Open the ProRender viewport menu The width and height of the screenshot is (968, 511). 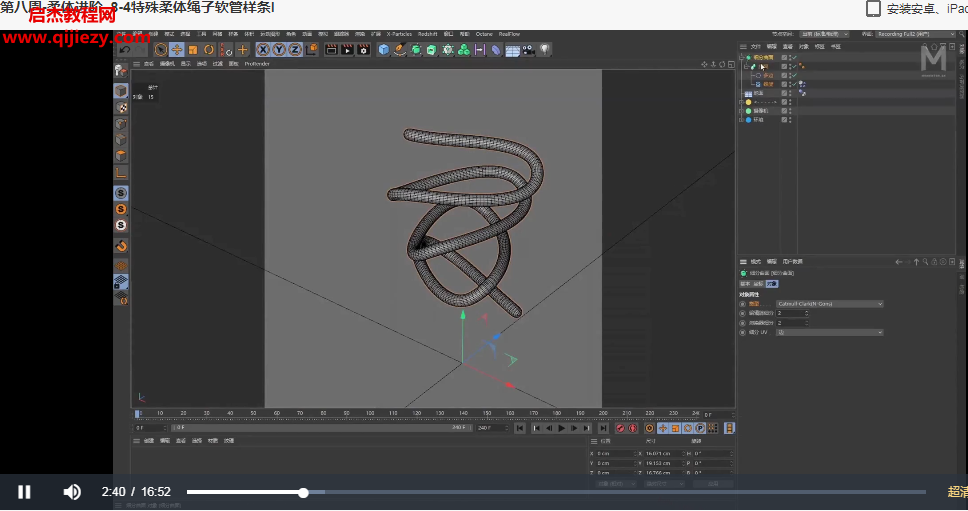click(257, 64)
